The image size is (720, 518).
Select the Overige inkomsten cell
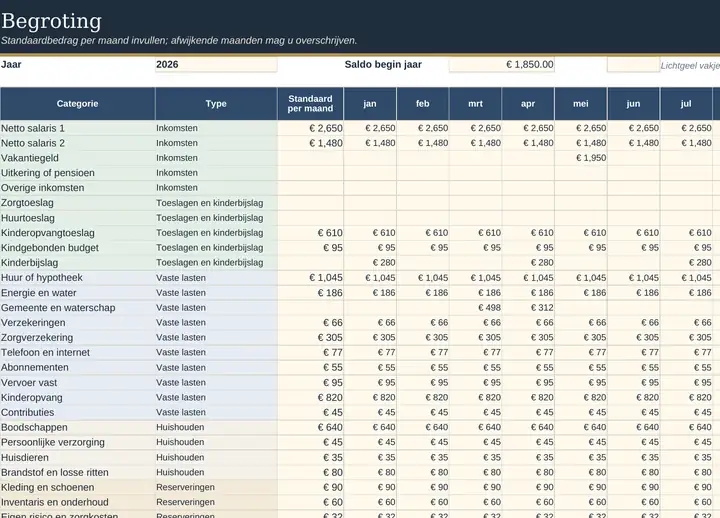tap(78, 188)
